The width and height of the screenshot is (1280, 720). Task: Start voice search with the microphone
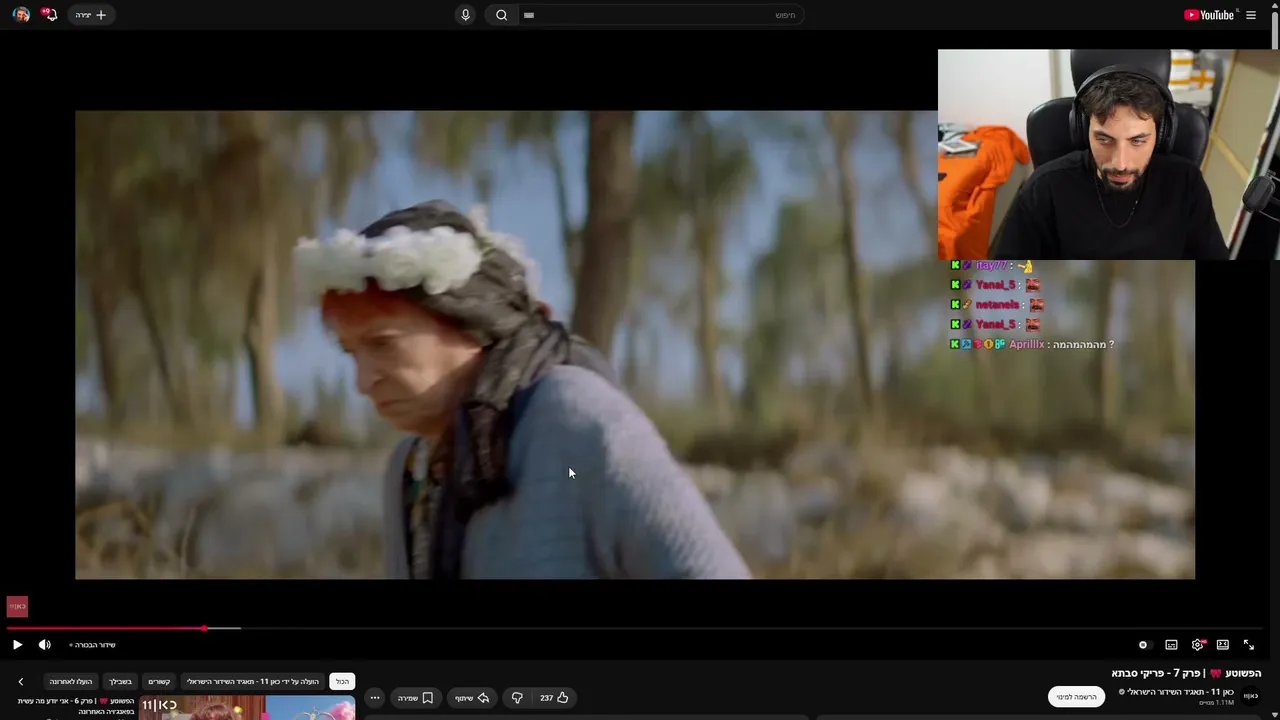[x=465, y=15]
